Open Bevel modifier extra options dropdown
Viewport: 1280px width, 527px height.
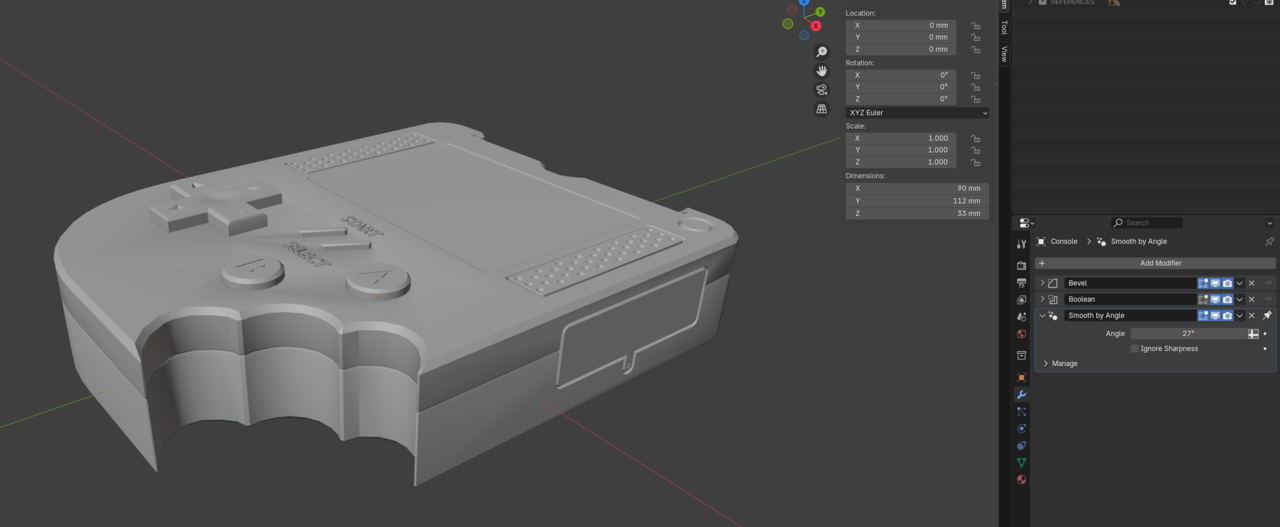1239,283
